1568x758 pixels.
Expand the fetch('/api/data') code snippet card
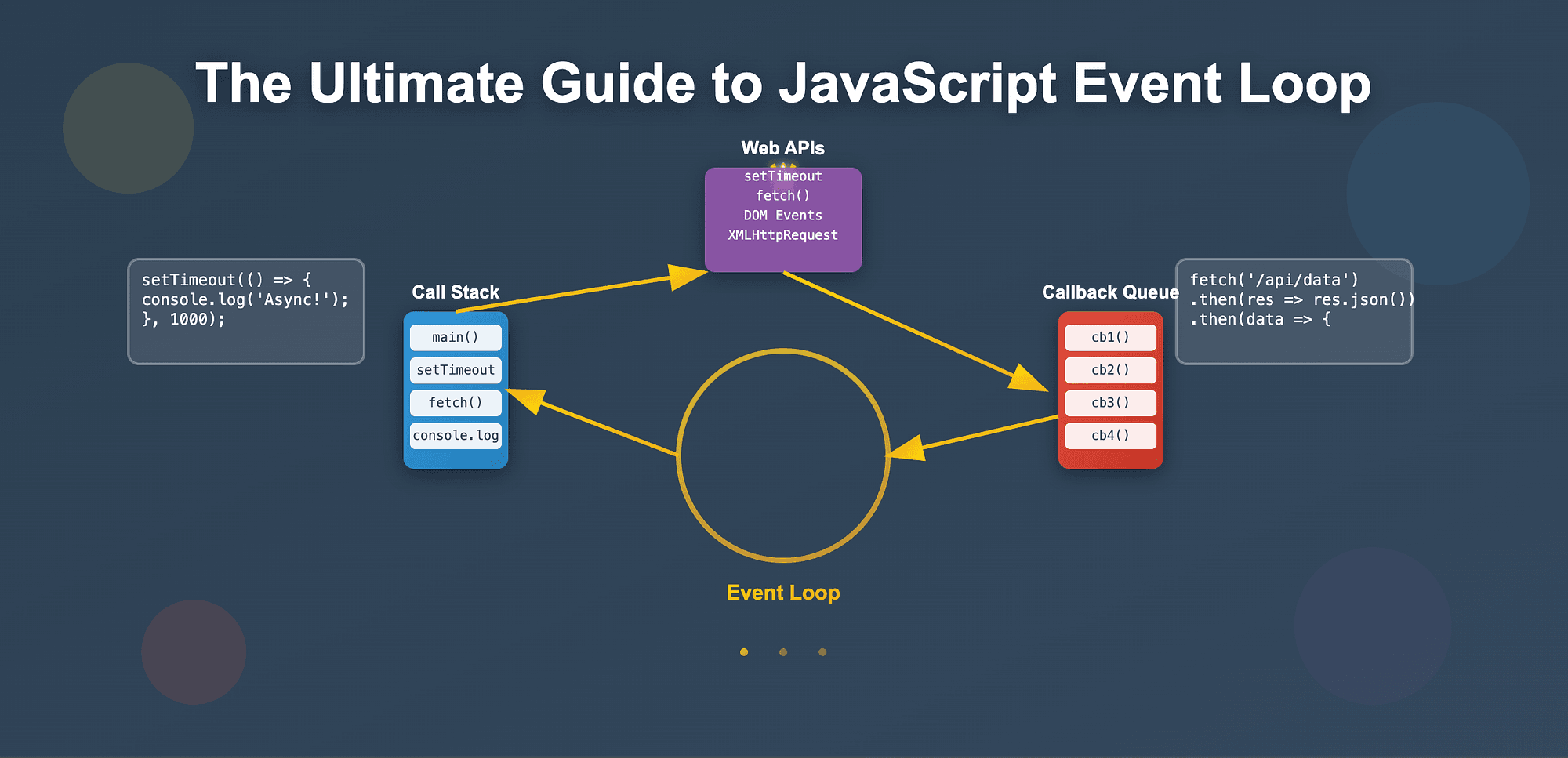click(x=1294, y=311)
